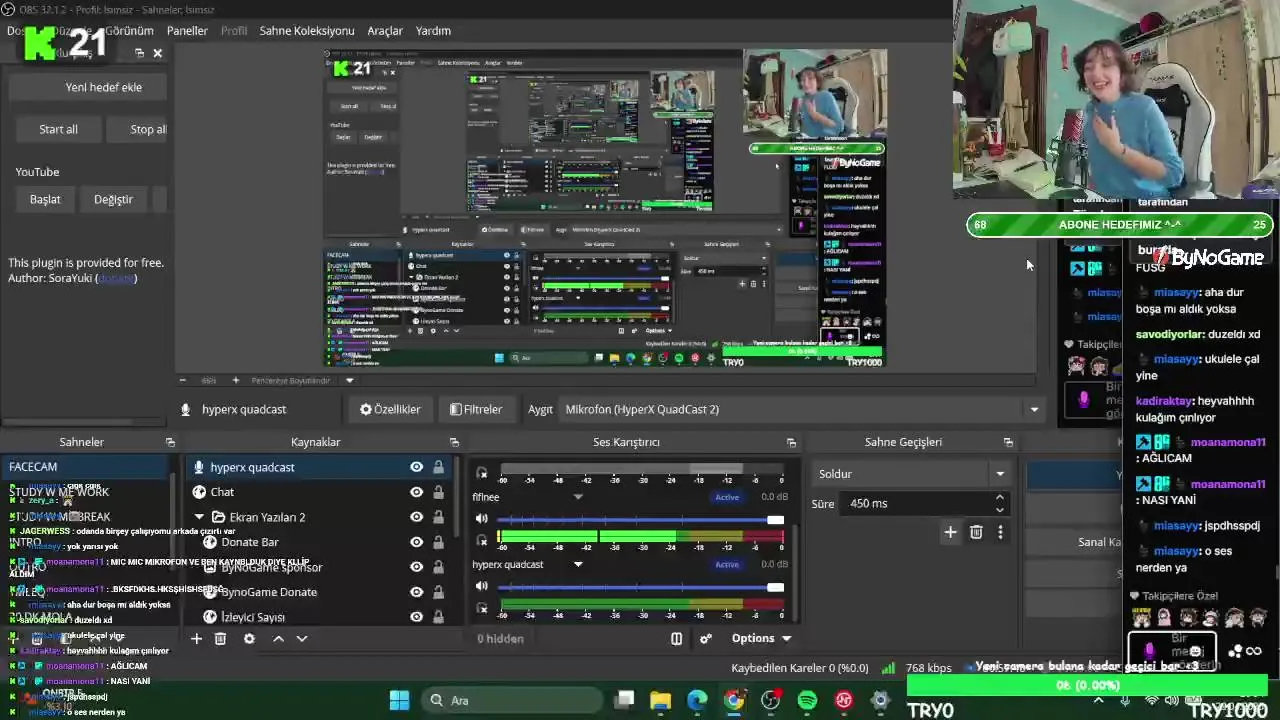
Task: Open Chrome from taskbar
Action: coord(734,700)
